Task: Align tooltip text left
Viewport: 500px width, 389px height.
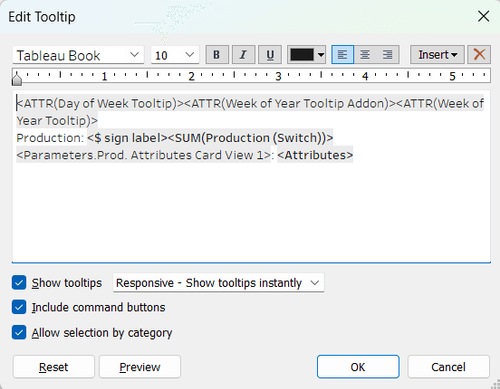Action: tap(342, 54)
